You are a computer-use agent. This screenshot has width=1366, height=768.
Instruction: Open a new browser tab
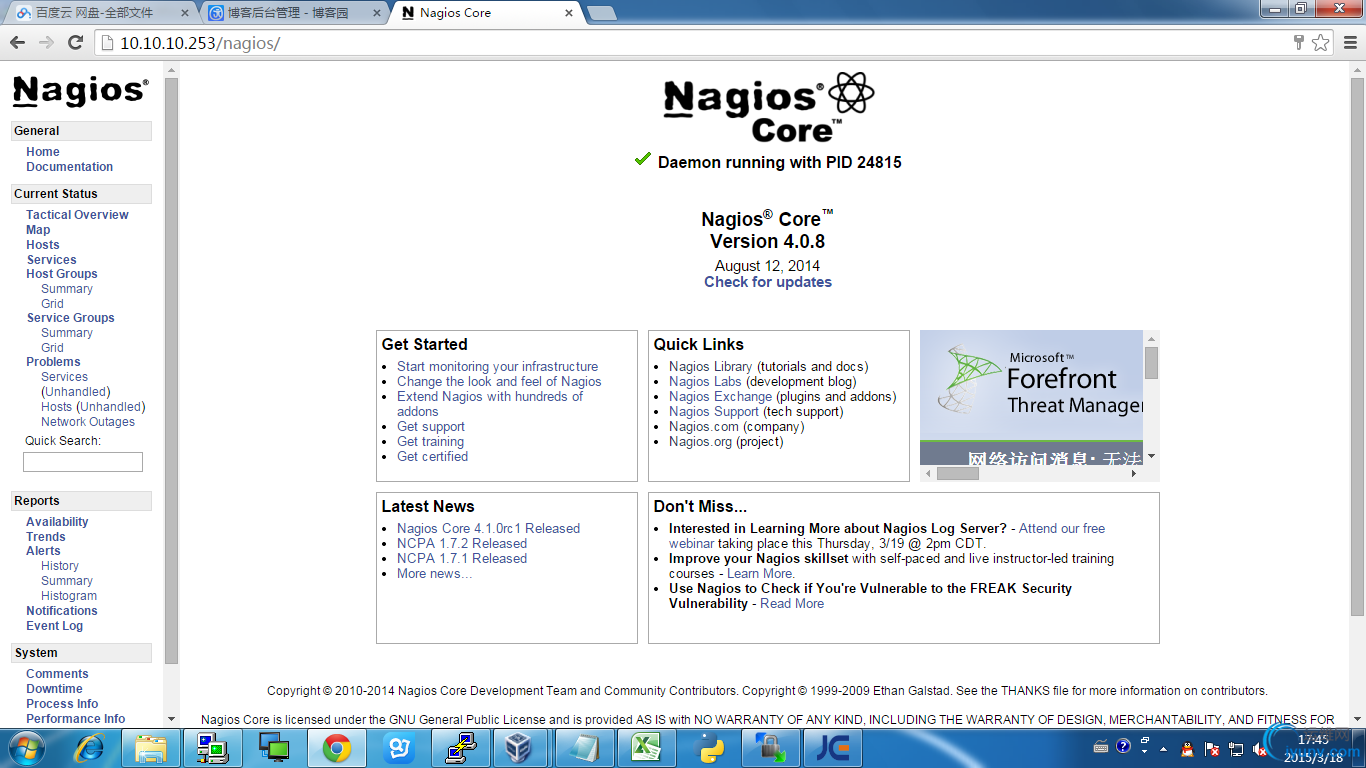coord(601,13)
